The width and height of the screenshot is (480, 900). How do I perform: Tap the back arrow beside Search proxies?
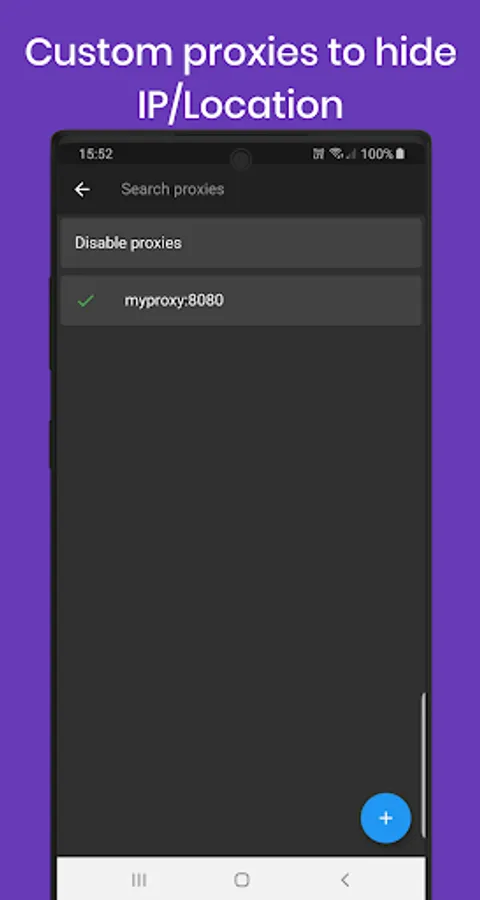[82, 189]
